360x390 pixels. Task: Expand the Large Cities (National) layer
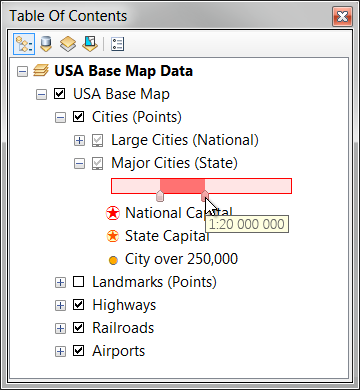[79, 141]
